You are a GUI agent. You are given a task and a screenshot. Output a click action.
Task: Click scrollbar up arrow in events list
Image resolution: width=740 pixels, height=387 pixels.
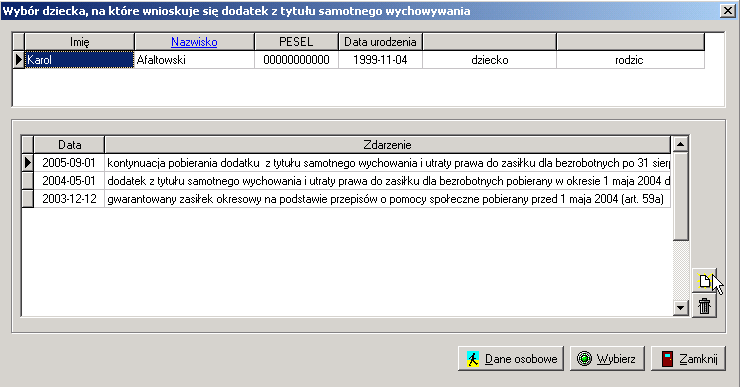[680, 143]
